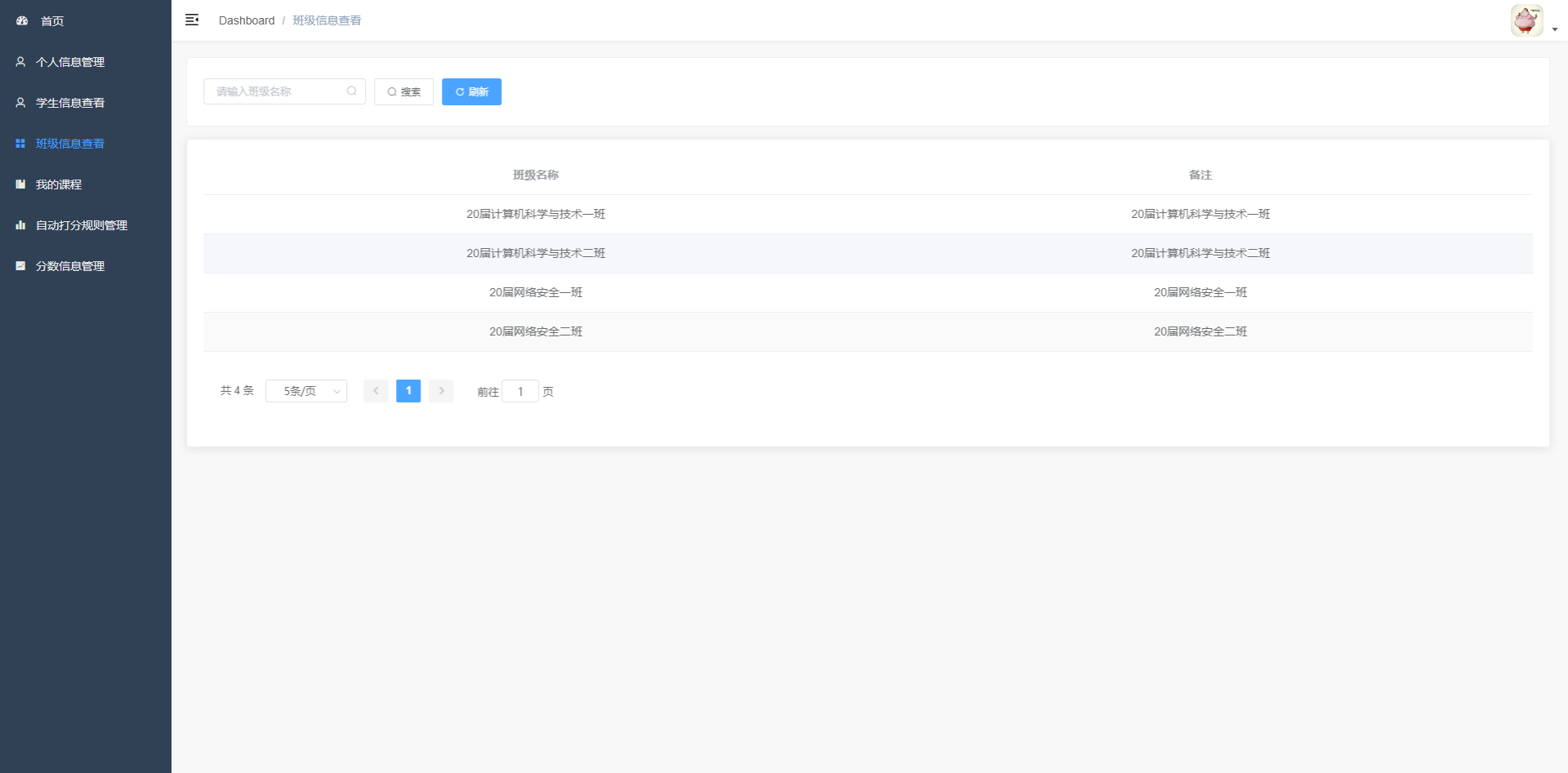
Task: Click the dashboard icon beside 首页
Action: click(x=22, y=21)
